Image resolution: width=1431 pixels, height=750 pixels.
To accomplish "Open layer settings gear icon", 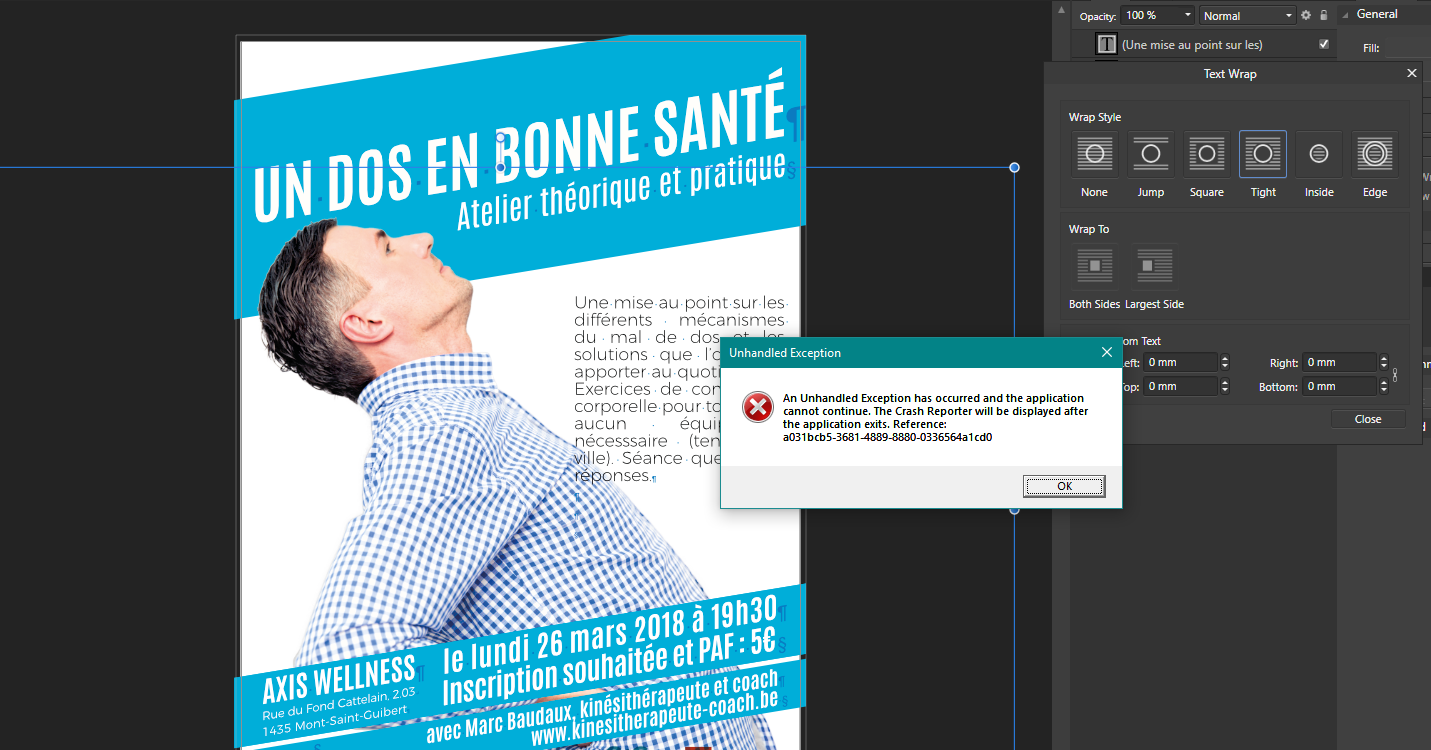I will tap(1305, 16).
